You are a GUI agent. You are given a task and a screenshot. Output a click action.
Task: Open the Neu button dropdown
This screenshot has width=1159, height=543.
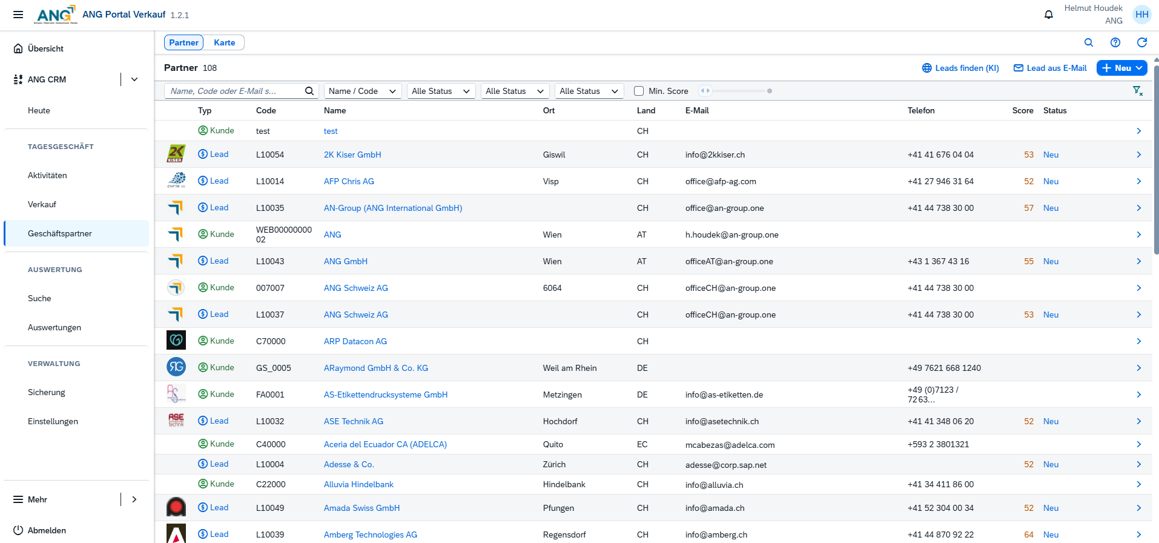pyautogui.click(x=1138, y=68)
